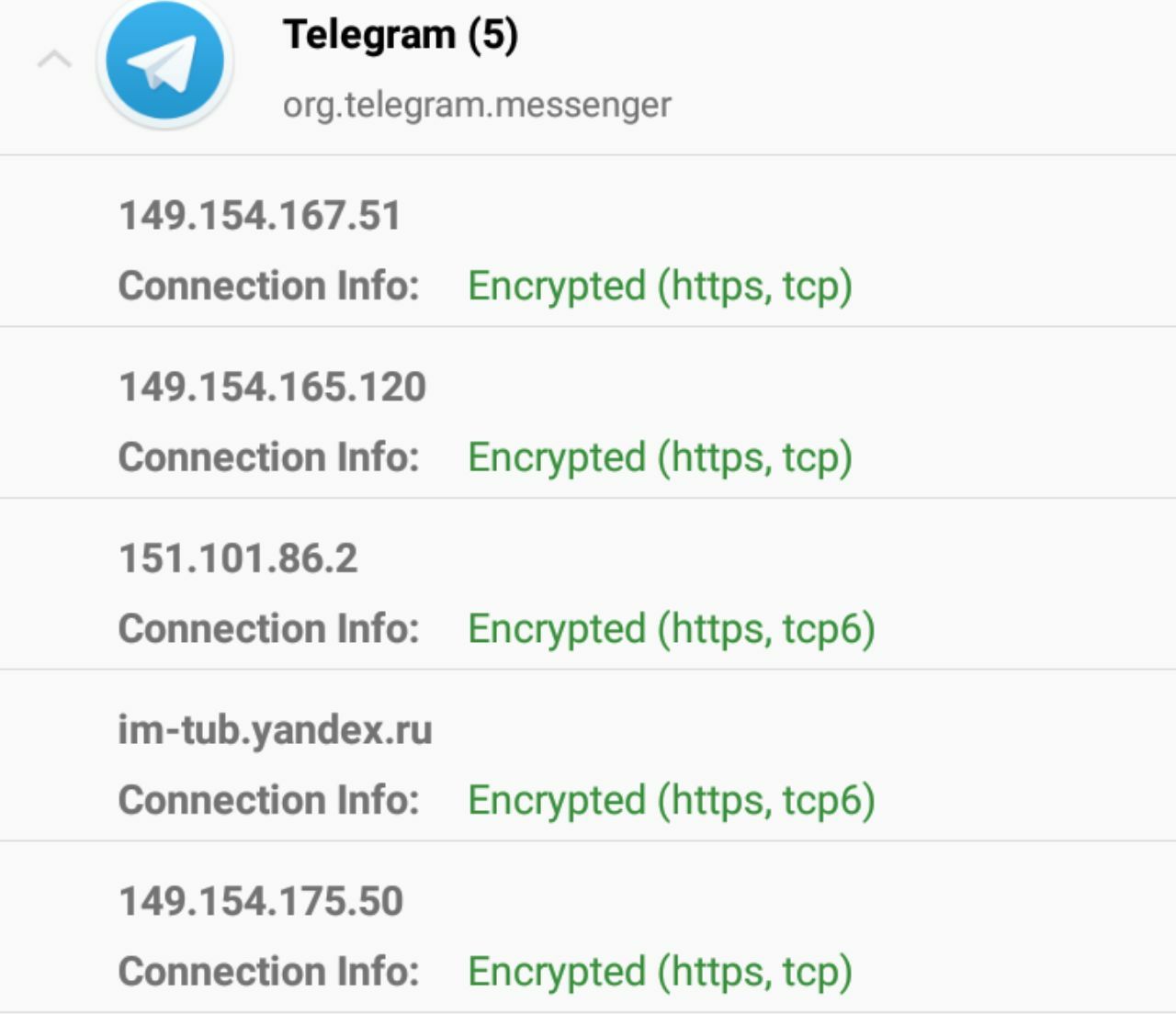Click Connection Info label under 149.154.165.120

pos(268,457)
